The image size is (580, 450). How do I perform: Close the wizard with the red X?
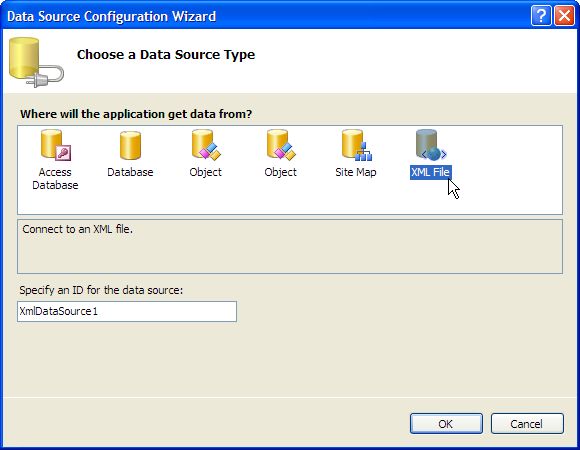[x=564, y=16]
